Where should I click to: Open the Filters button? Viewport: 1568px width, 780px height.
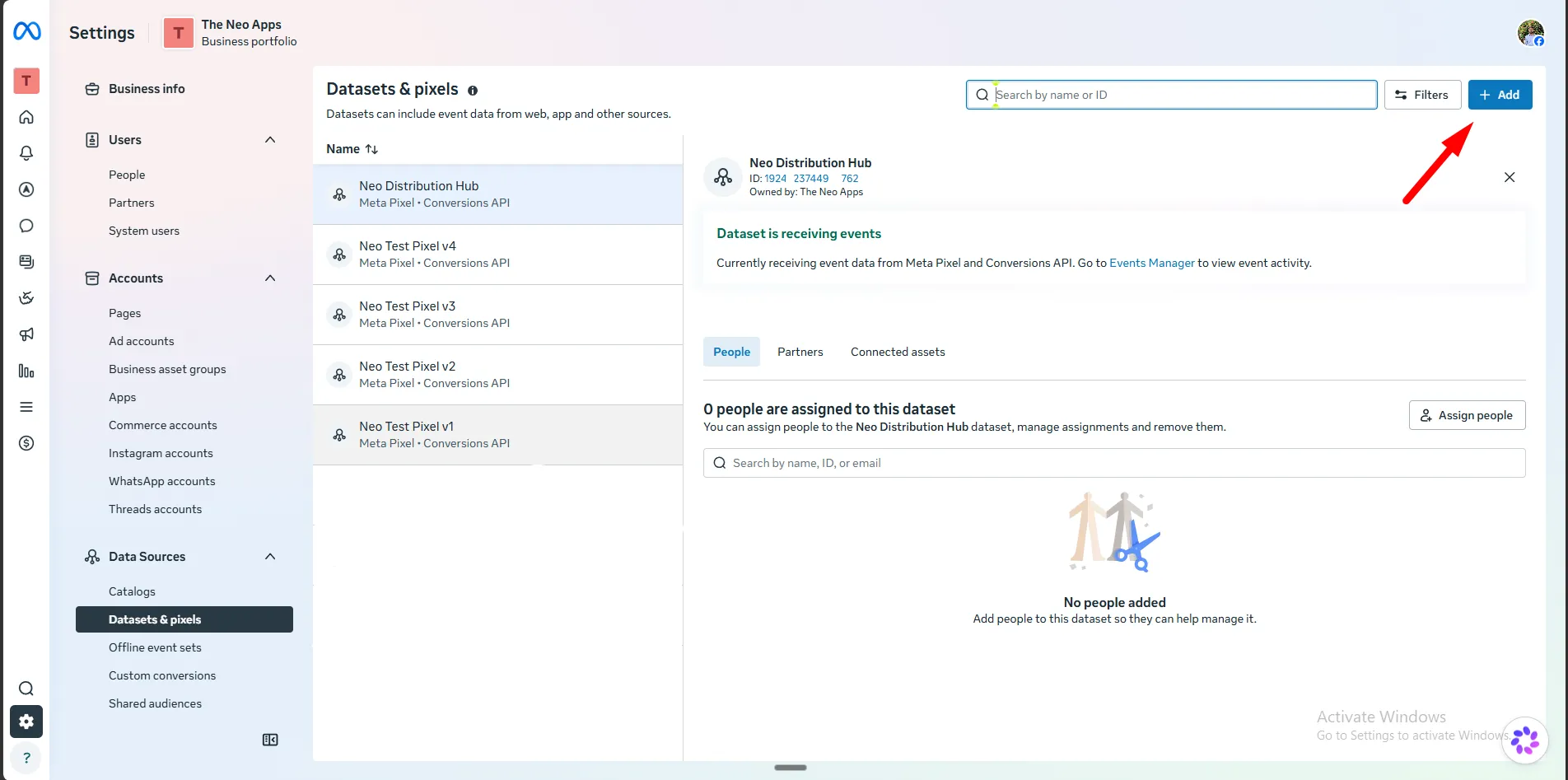1422,95
